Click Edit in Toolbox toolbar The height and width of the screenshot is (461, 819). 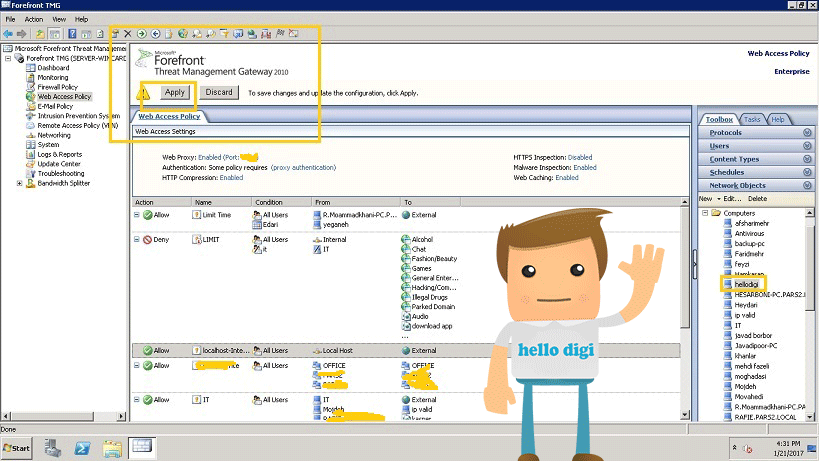point(732,199)
